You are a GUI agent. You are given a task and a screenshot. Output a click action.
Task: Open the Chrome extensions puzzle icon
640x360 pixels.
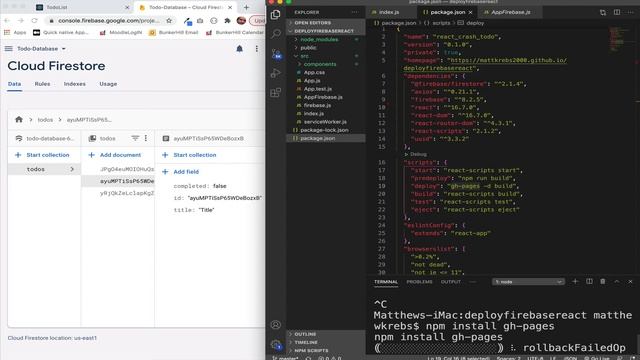click(x=227, y=20)
